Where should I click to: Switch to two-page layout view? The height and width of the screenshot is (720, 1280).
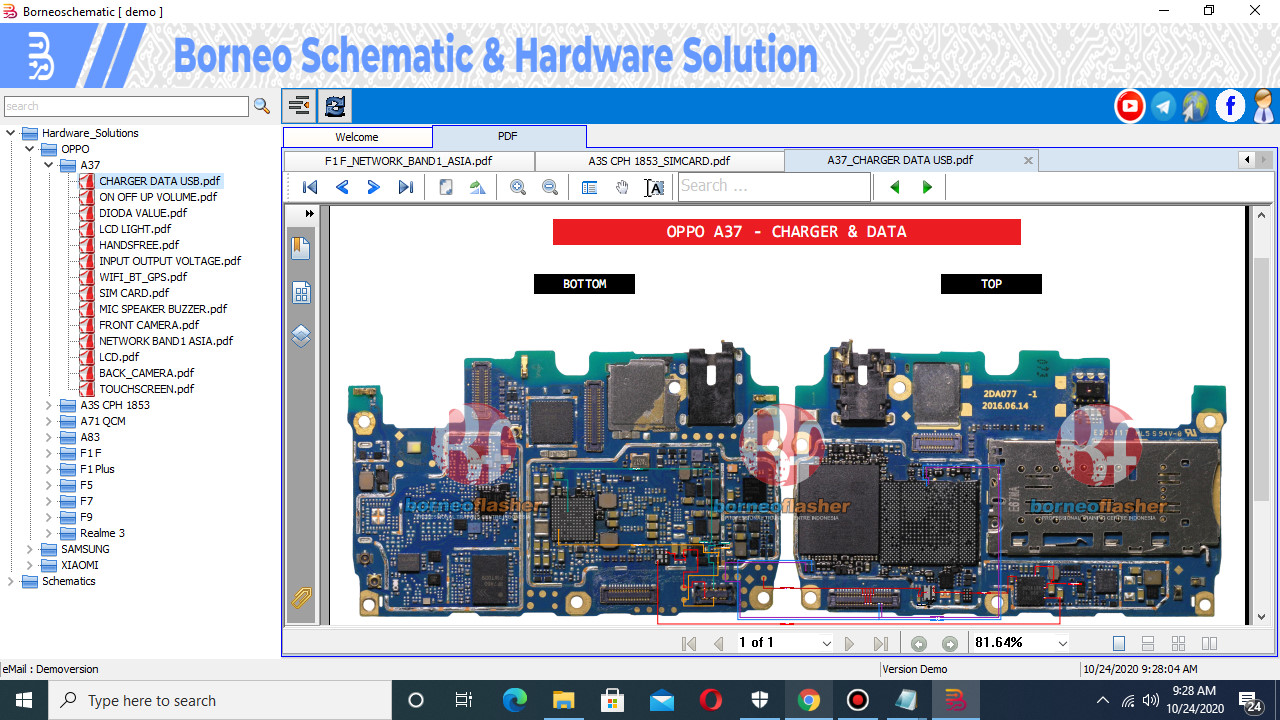(1209, 643)
